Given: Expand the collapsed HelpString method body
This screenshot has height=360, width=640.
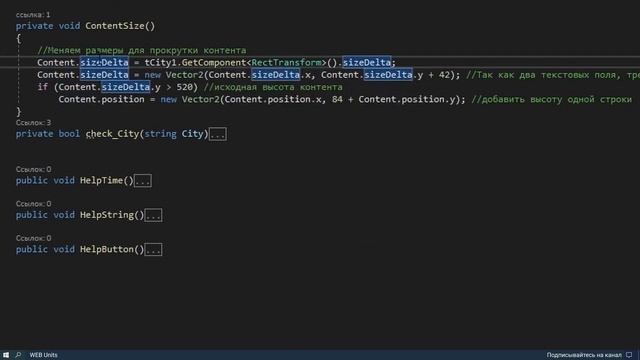Looking at the screenshot, I should pos(153,216).
